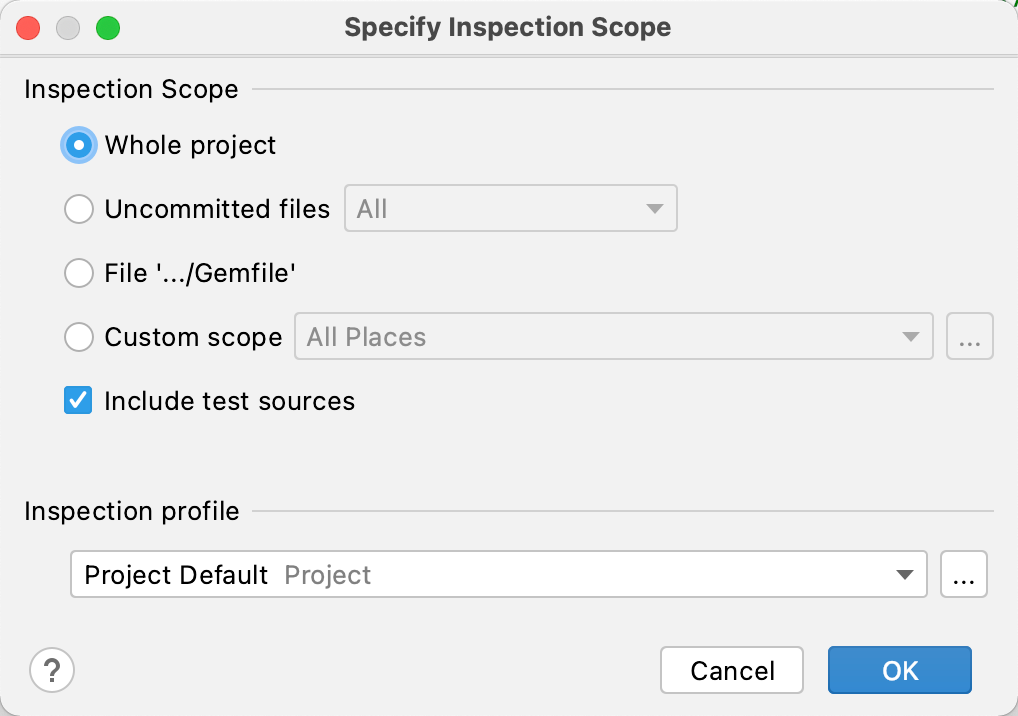
Task: Uncheck Include test sources
Action: point(78,401)
